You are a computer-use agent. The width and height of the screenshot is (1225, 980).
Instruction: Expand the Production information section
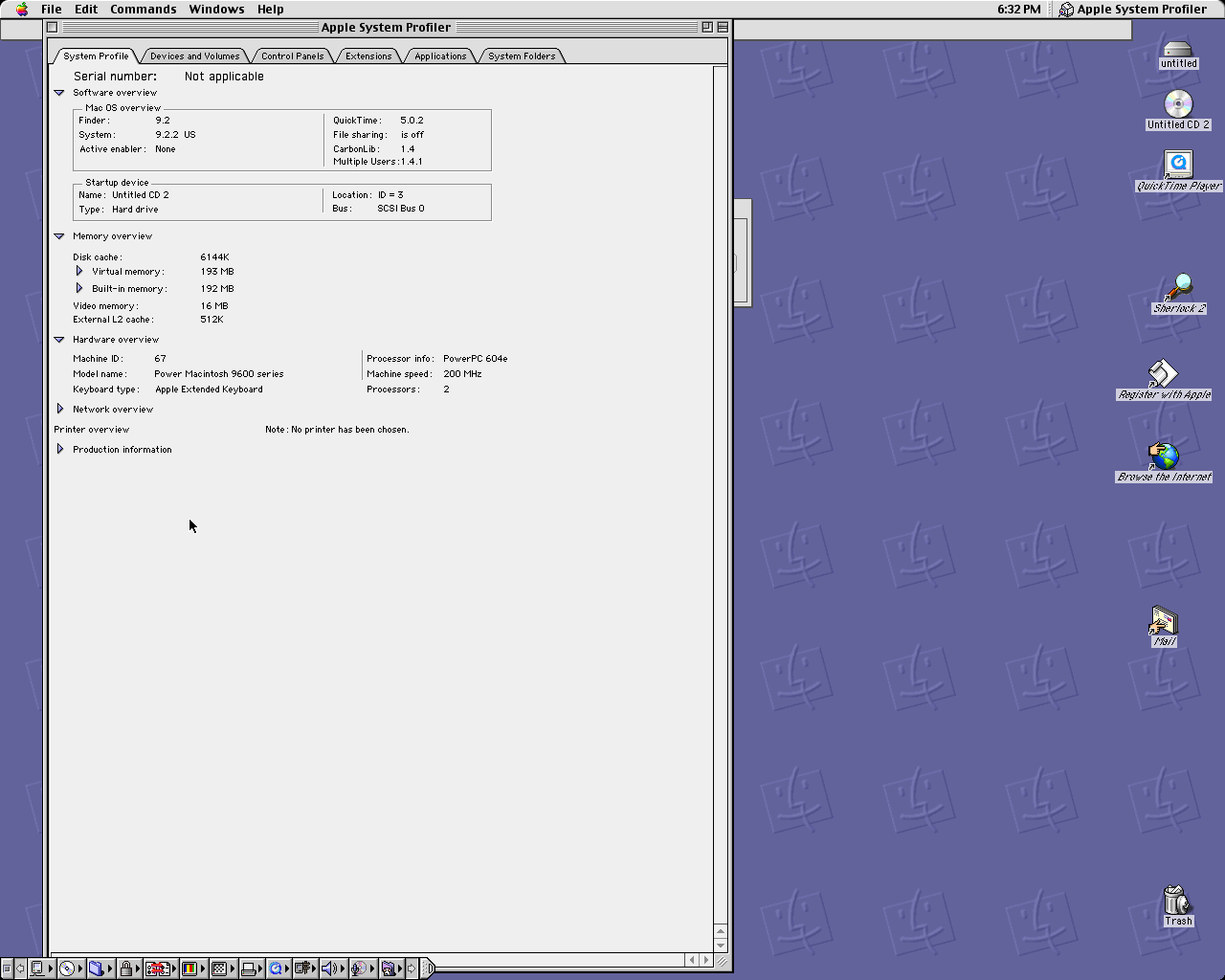coord(60,449)
